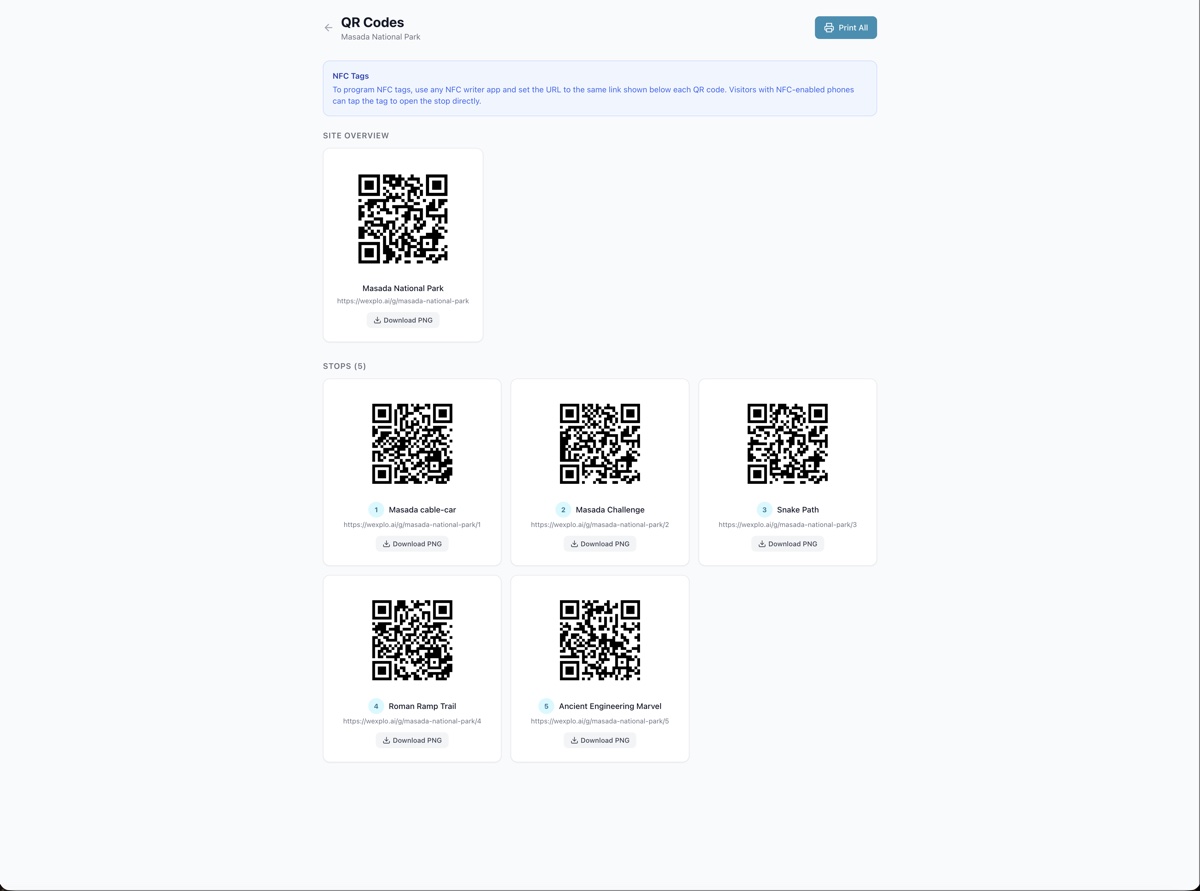Click the URL ending masada-national-park/5

coord(600,721)
